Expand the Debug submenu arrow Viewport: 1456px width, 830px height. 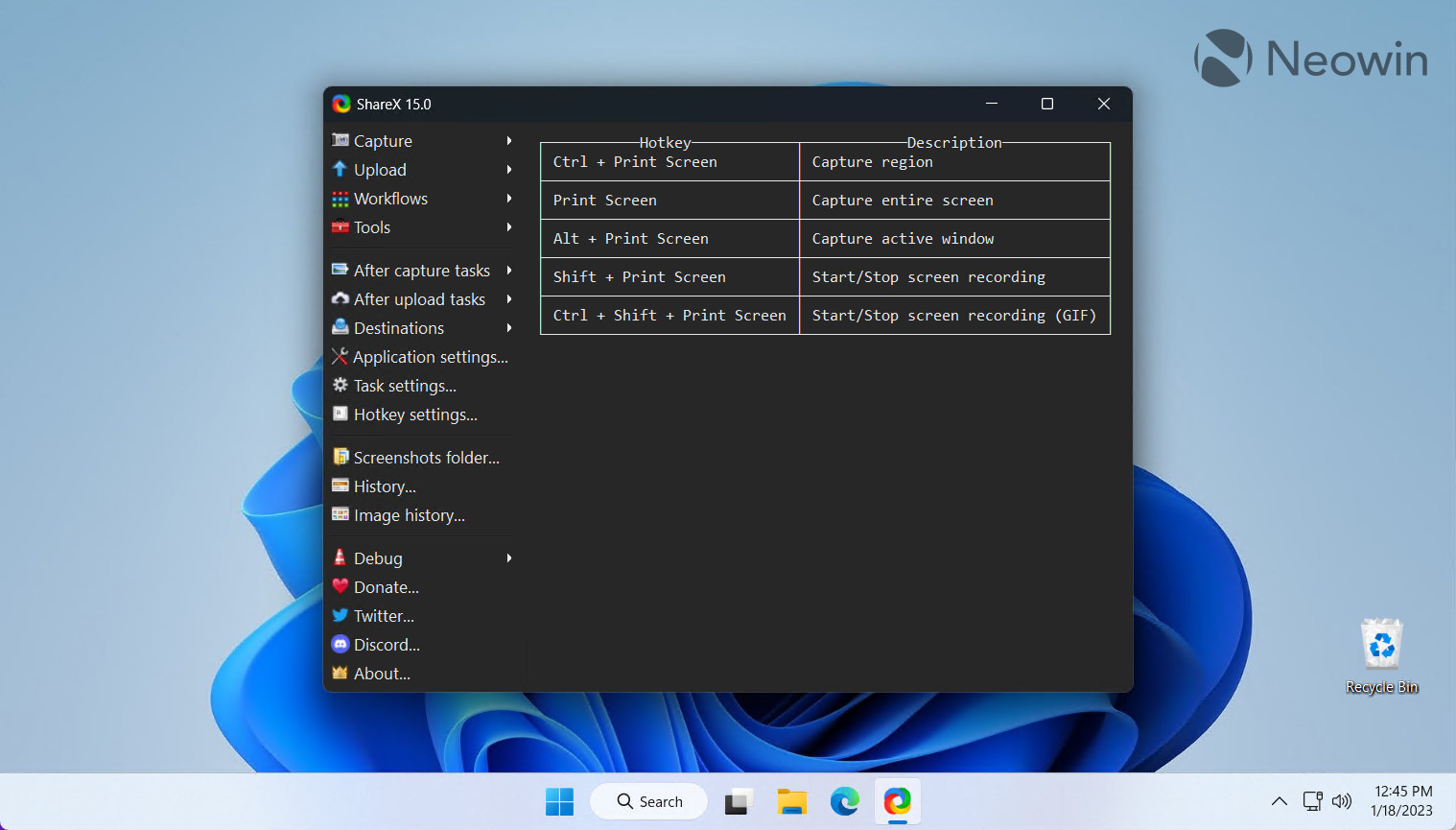pyautogui.click(x=509, y=558)
